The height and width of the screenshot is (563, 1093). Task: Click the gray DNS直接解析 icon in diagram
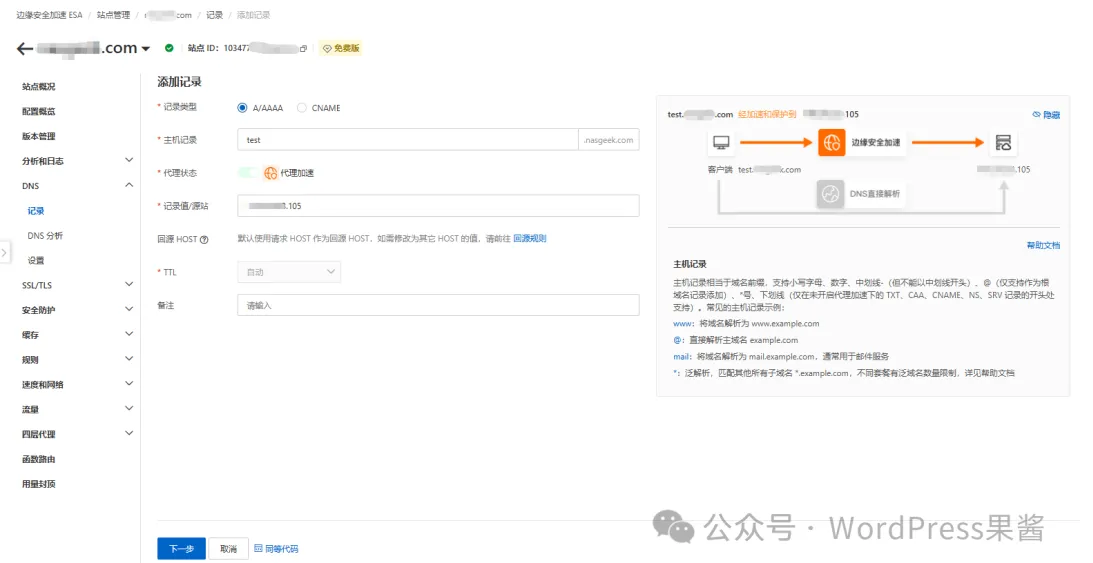830,194
